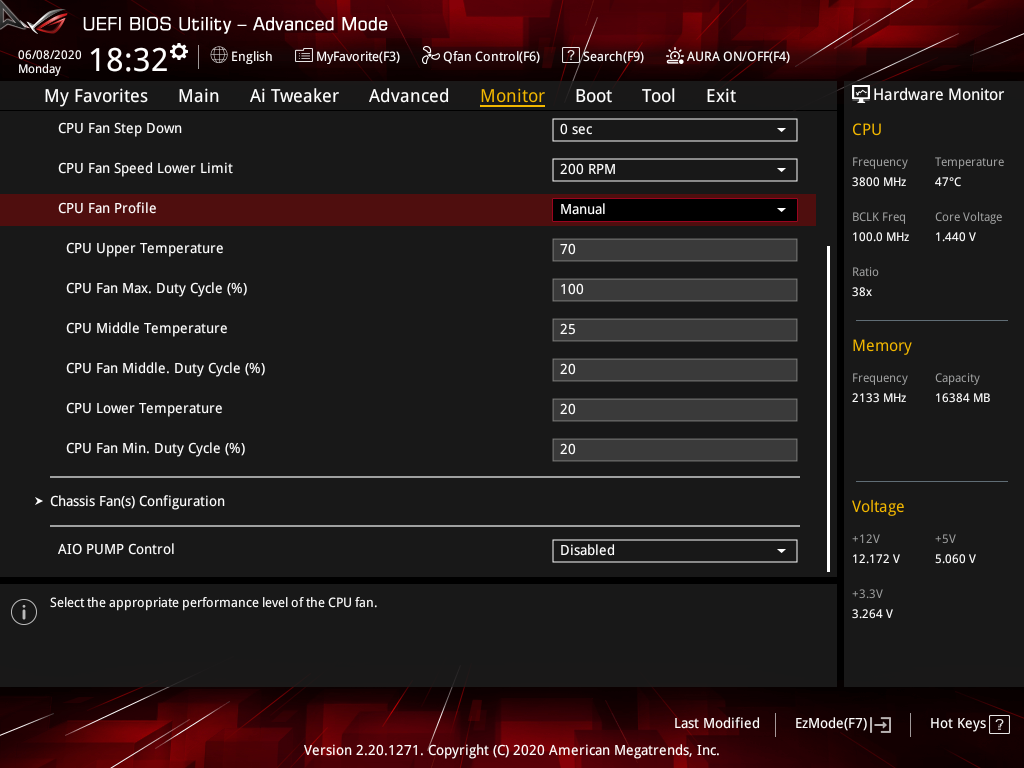Click the Core Voltage 1.440 V value
The image size is (1024, 768).
[955, 237]
